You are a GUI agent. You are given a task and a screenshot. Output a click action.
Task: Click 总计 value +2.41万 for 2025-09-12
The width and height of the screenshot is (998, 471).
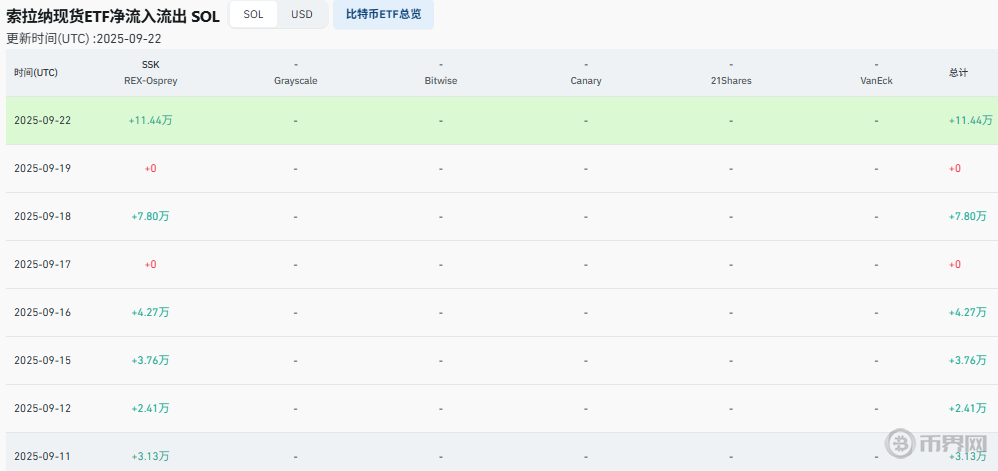pos(967,408)
